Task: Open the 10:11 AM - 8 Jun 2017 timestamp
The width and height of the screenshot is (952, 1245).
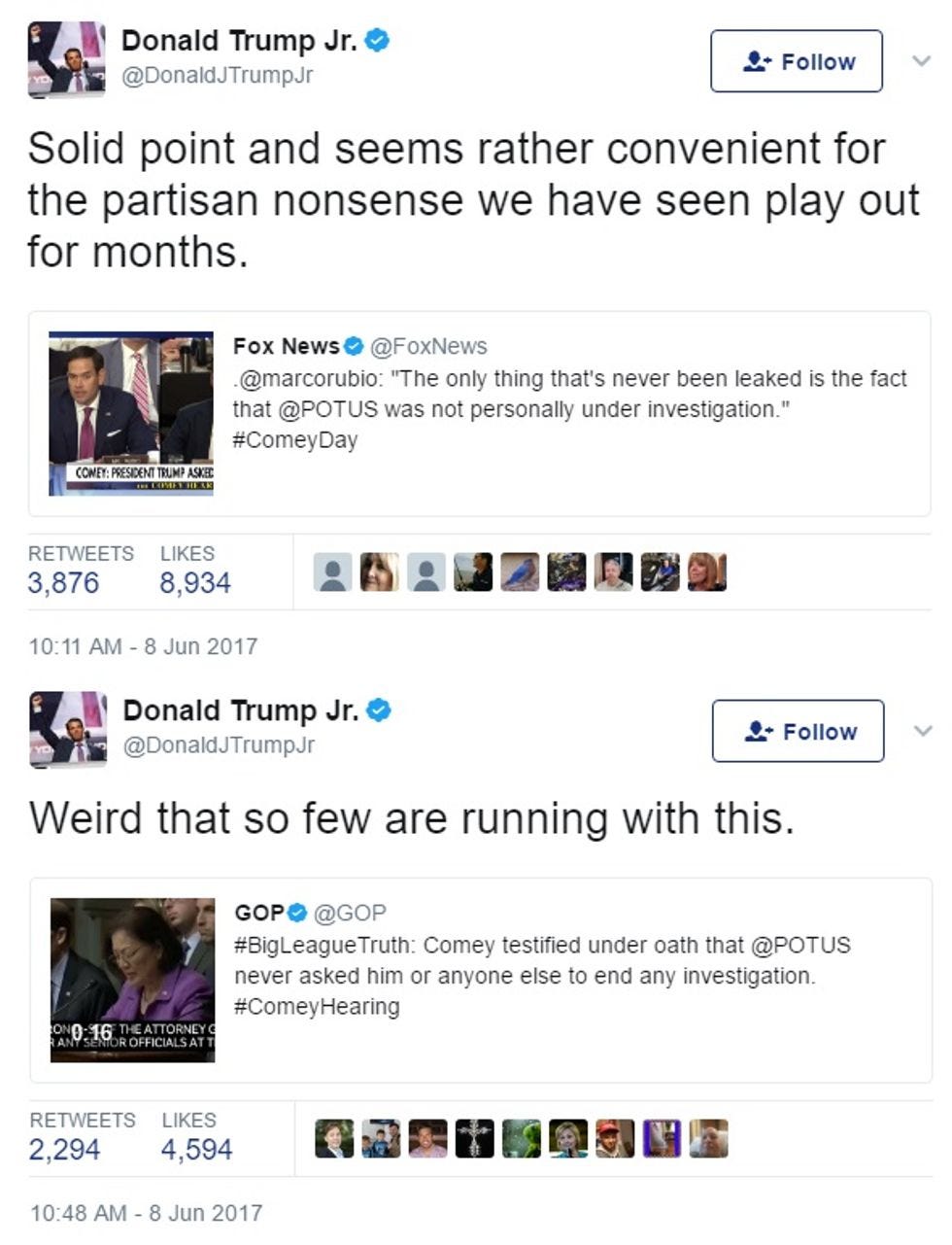Action: pos(143,646)
